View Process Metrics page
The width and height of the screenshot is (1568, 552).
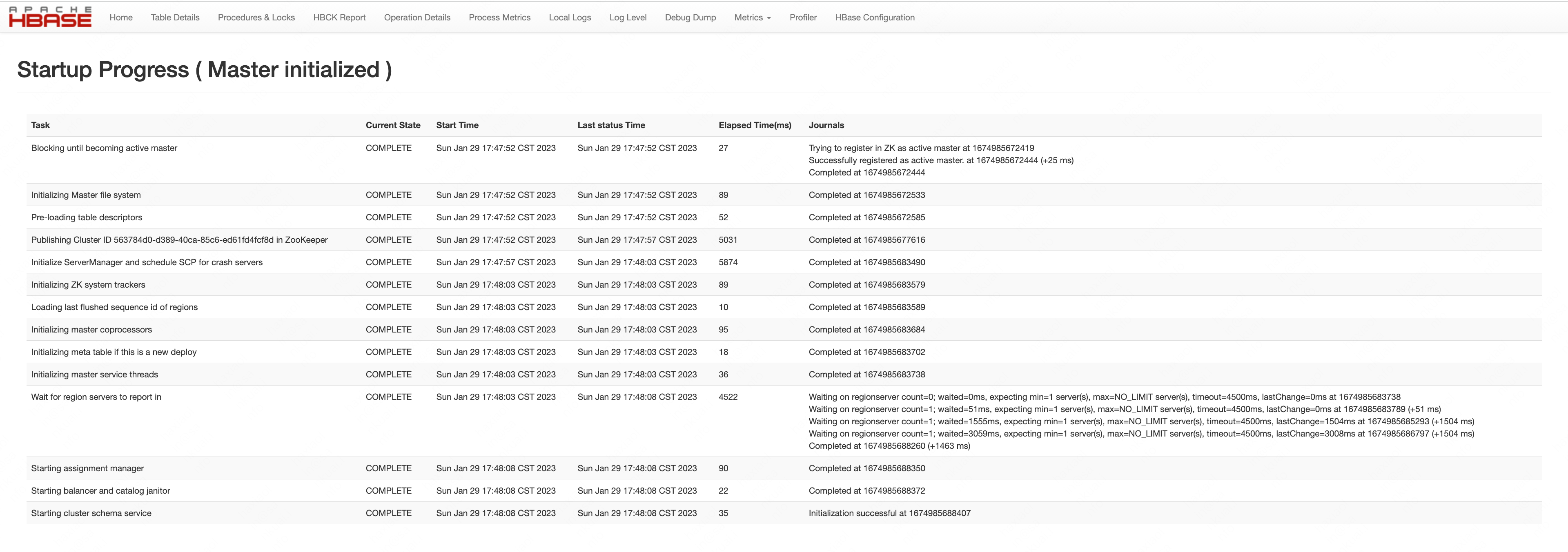(499, 18)
